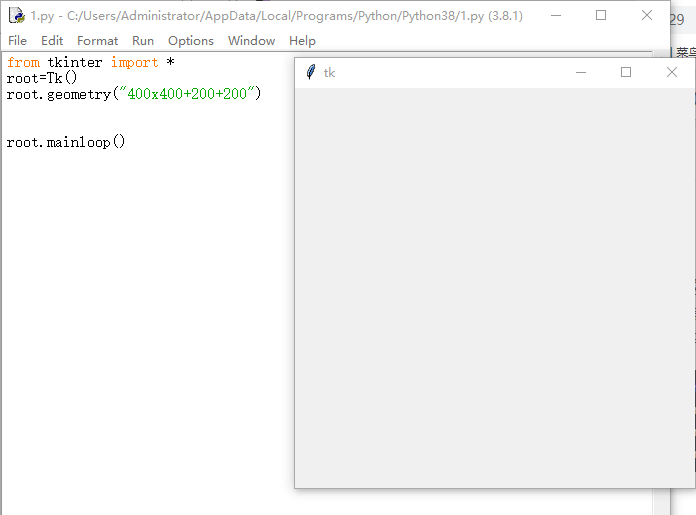
Task: Open the File menu in IDLE
Action: 17,41
